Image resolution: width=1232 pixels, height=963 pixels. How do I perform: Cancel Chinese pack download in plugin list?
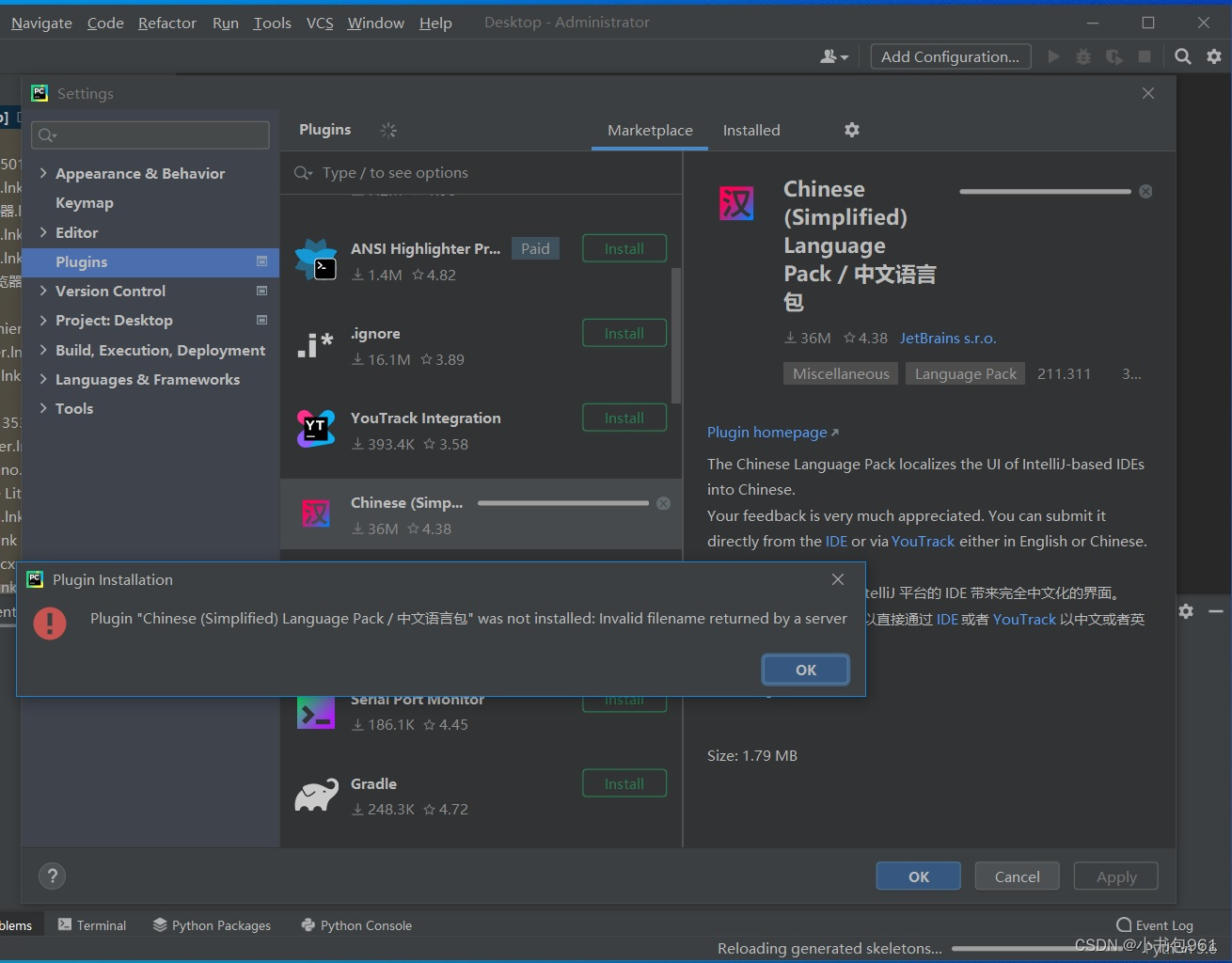coord(664,503)
